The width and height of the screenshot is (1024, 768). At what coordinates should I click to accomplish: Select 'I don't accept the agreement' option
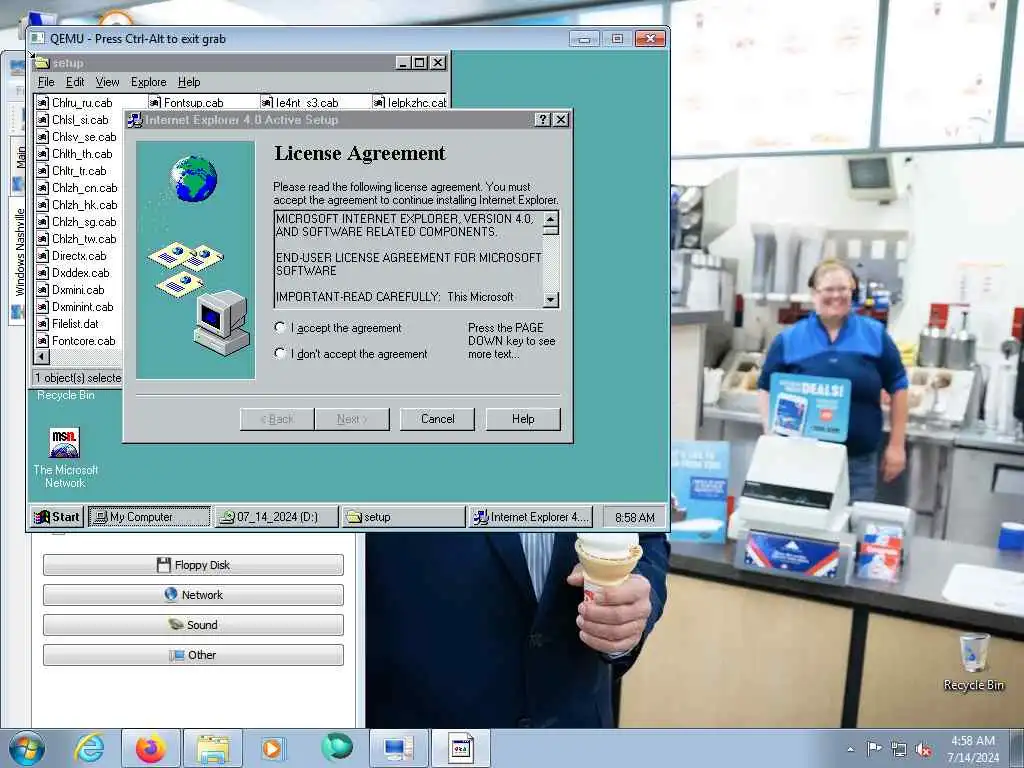280,353
